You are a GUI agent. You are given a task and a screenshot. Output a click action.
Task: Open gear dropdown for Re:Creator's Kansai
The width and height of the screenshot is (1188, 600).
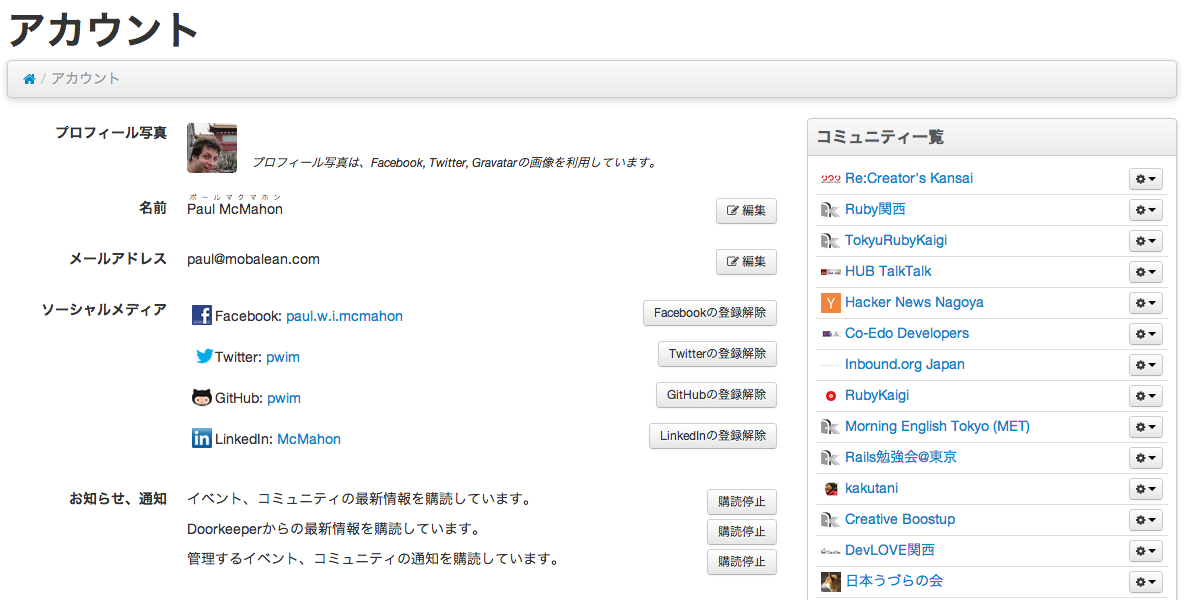click(x=1146, y=179)
